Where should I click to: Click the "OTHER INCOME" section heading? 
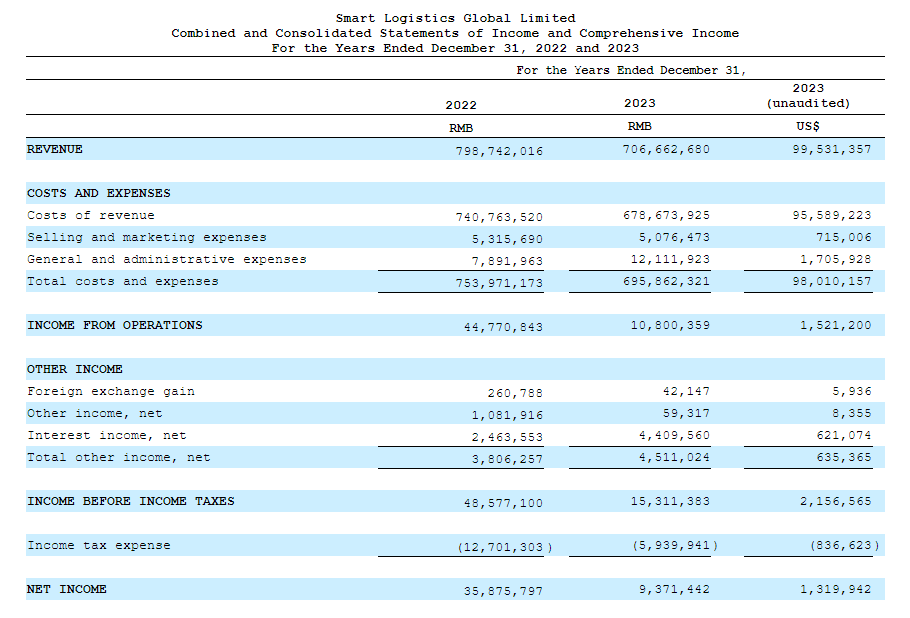(74, 370)
